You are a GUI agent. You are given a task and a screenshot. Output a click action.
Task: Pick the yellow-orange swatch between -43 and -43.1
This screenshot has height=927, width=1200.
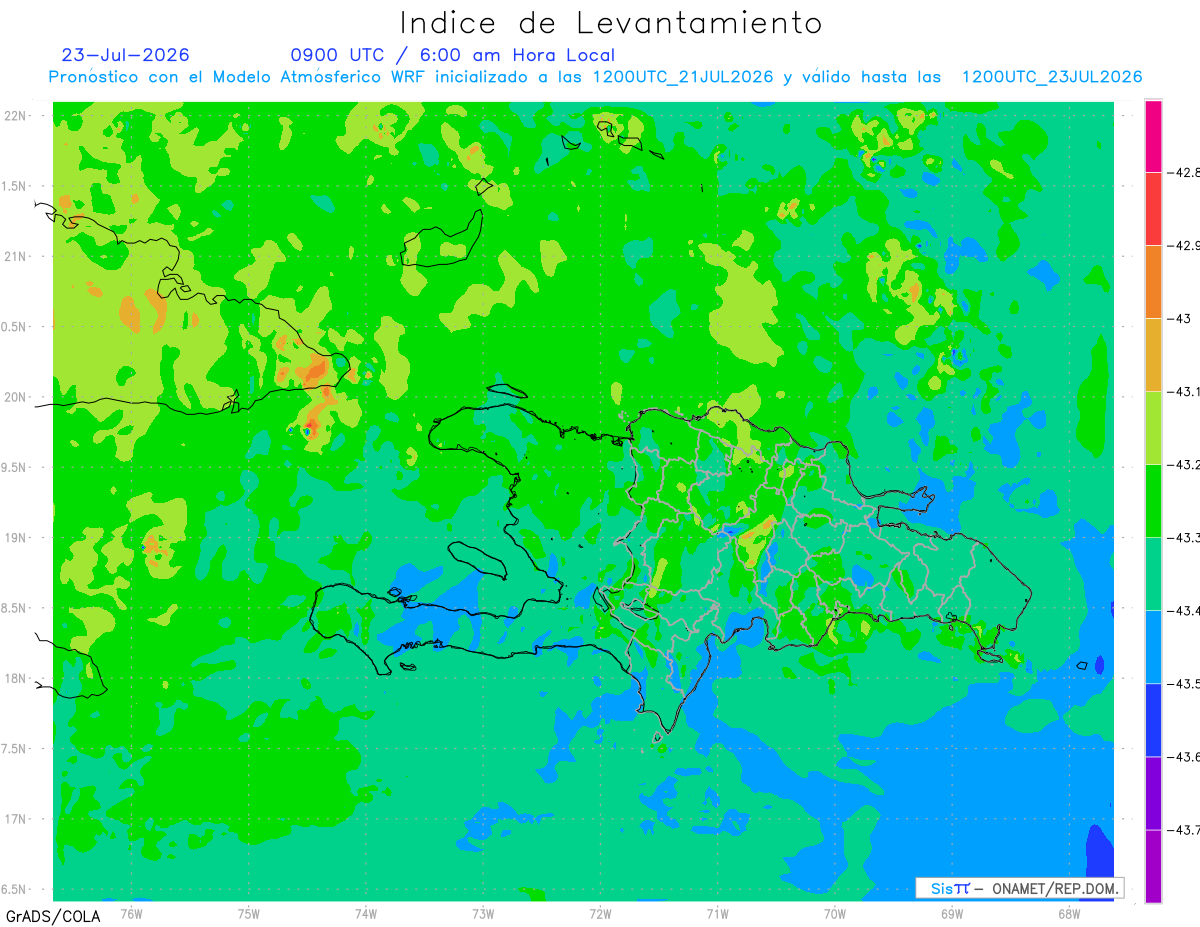click(x=1153, y=355)
